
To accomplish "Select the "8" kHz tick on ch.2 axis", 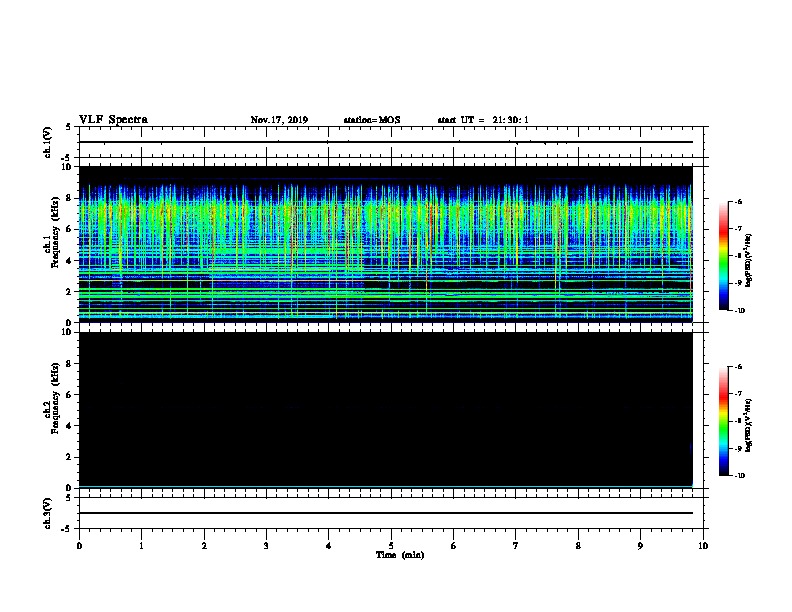I will point(70,364).
